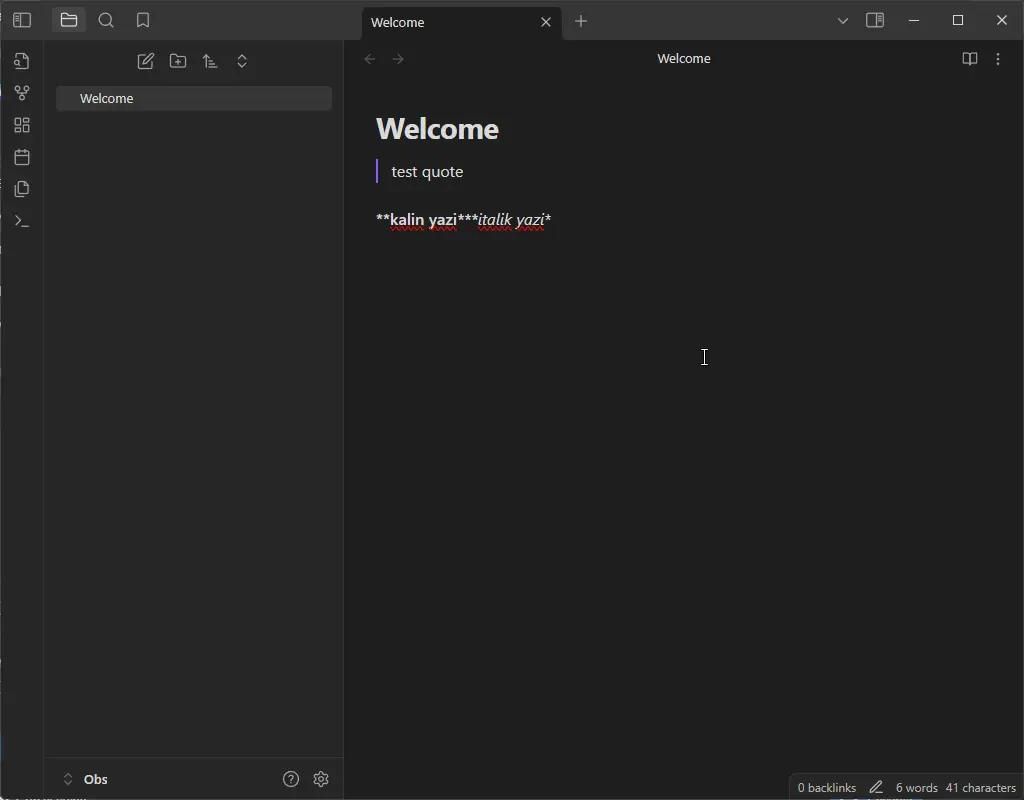Open settings gear icon
This screenshot has width=1024, height=800.
pos(321,779)
